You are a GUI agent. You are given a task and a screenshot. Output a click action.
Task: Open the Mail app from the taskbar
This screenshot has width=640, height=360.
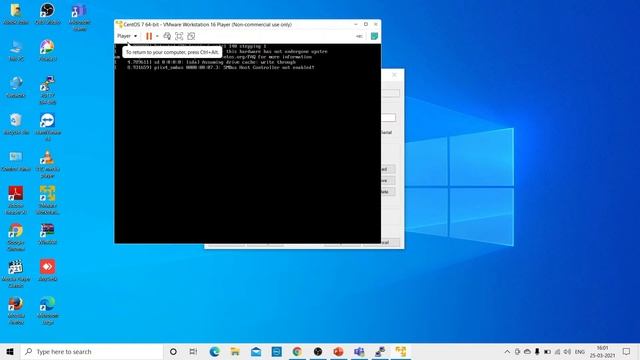point(256,351)
